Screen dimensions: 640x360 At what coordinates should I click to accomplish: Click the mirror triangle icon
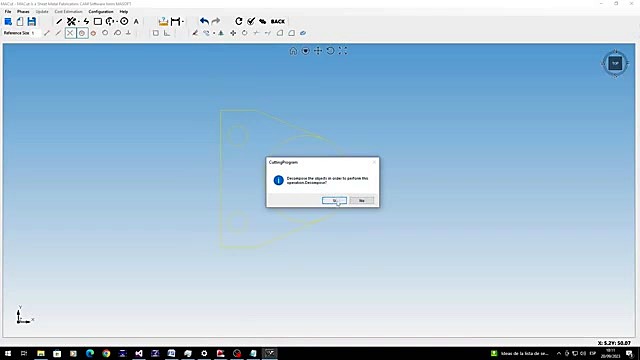221,33
